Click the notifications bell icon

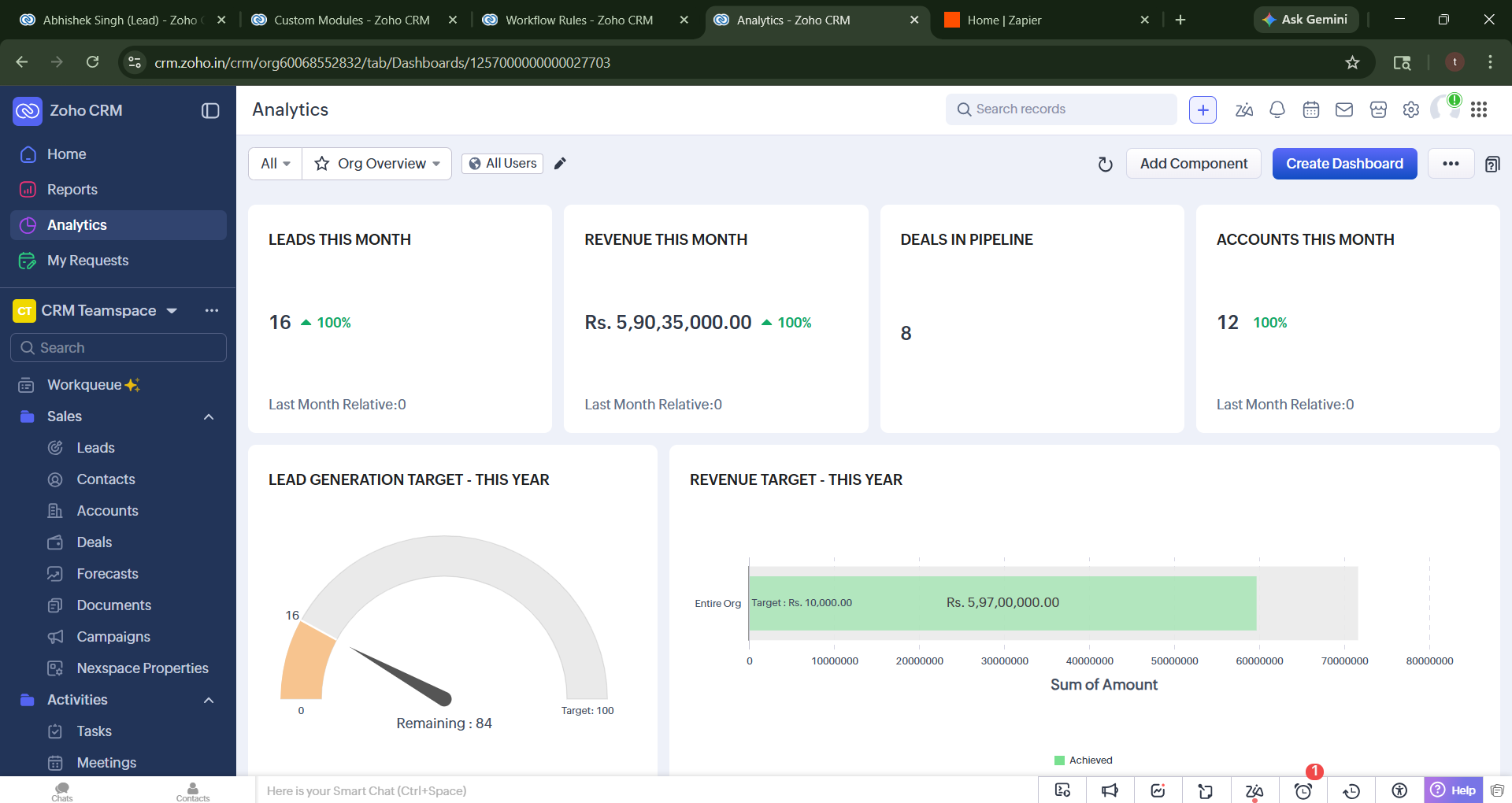(1277, 110)
